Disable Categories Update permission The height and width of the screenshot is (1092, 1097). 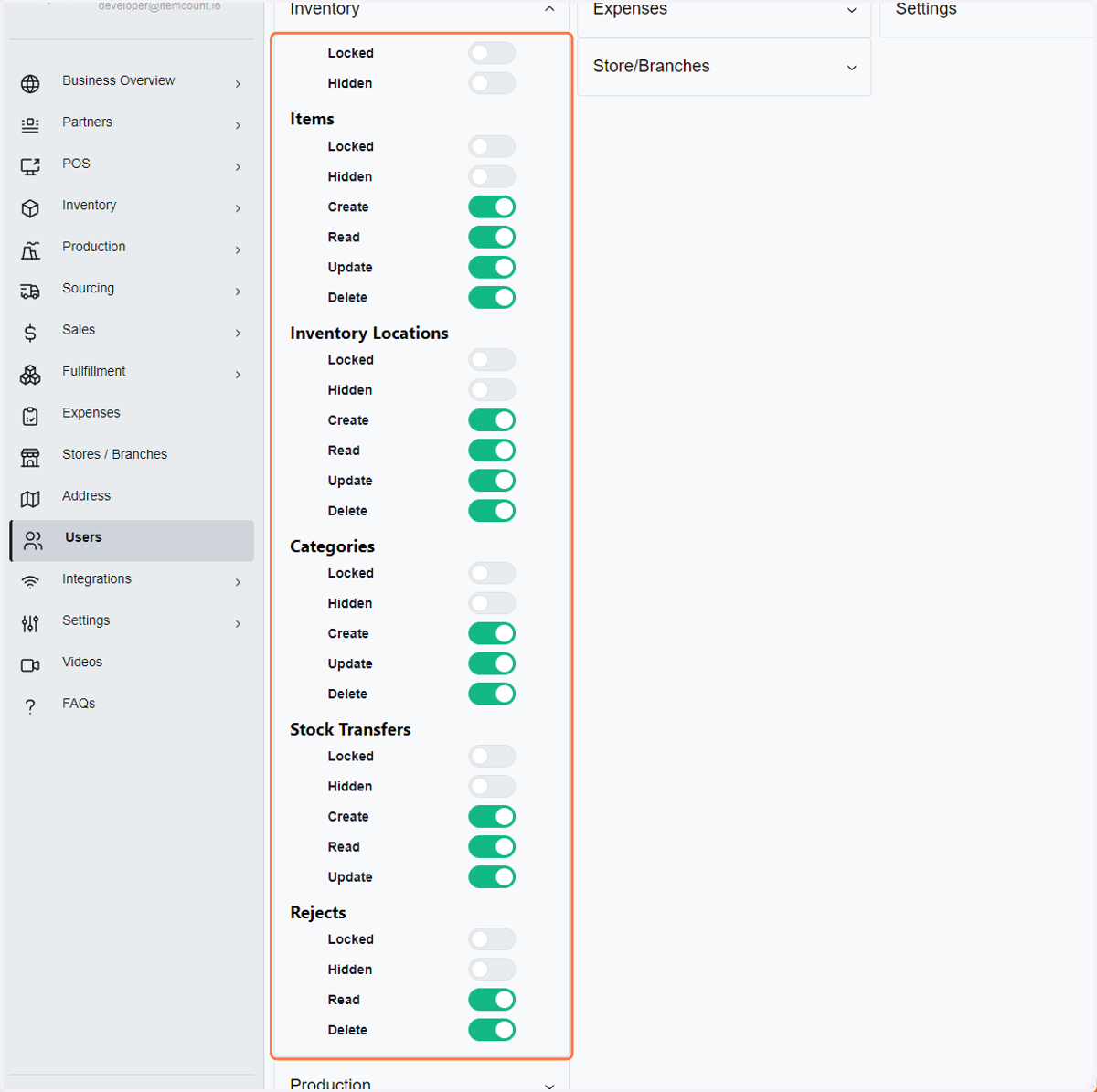click(492, 663)
